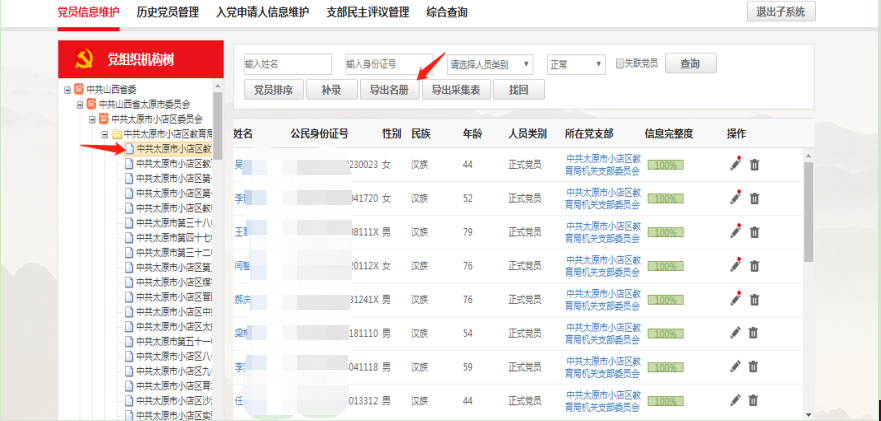The height and width of the screenshot is (421, 881).
Task: Open the 正常 status dropdown
Action: (x=576, y=64)
